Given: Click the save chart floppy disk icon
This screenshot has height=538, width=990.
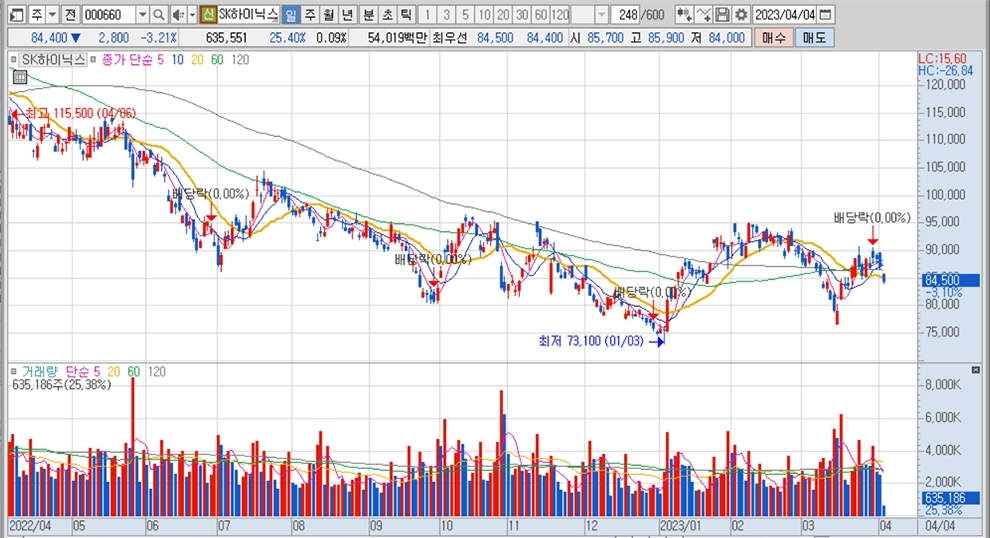Looking at the screenshot, I should pos(722,15).
